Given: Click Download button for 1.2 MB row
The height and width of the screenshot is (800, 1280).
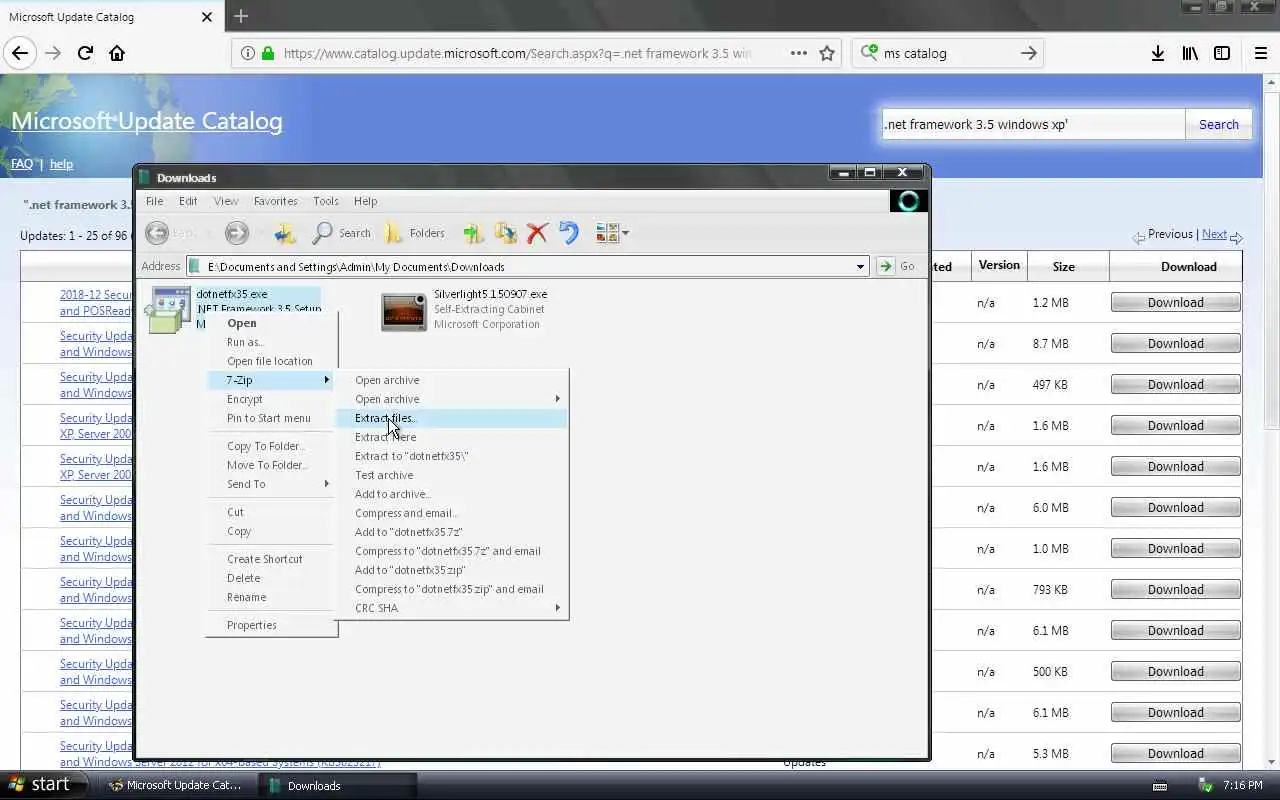Looking at the screenshot, I should point(1175,302).
